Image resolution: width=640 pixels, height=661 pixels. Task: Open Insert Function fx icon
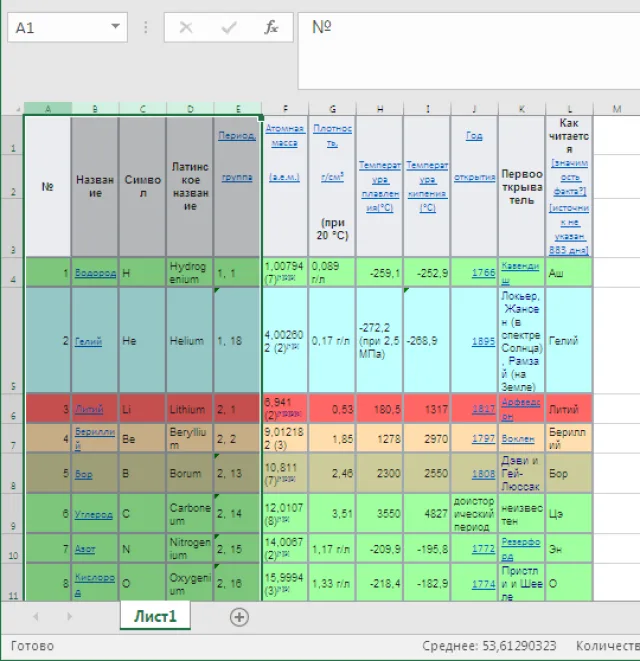pos(271,27)
